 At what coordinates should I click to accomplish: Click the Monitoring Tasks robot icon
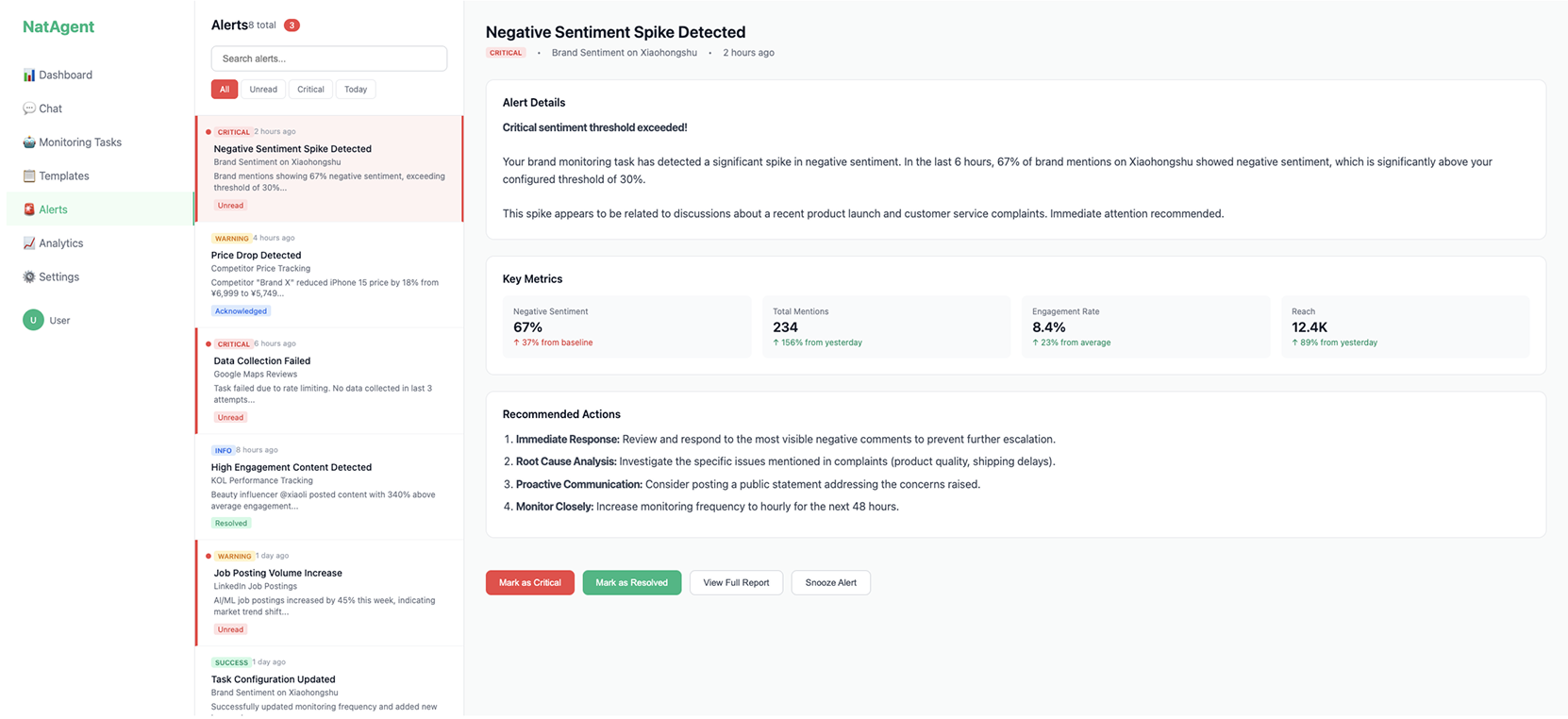[29, 142]
